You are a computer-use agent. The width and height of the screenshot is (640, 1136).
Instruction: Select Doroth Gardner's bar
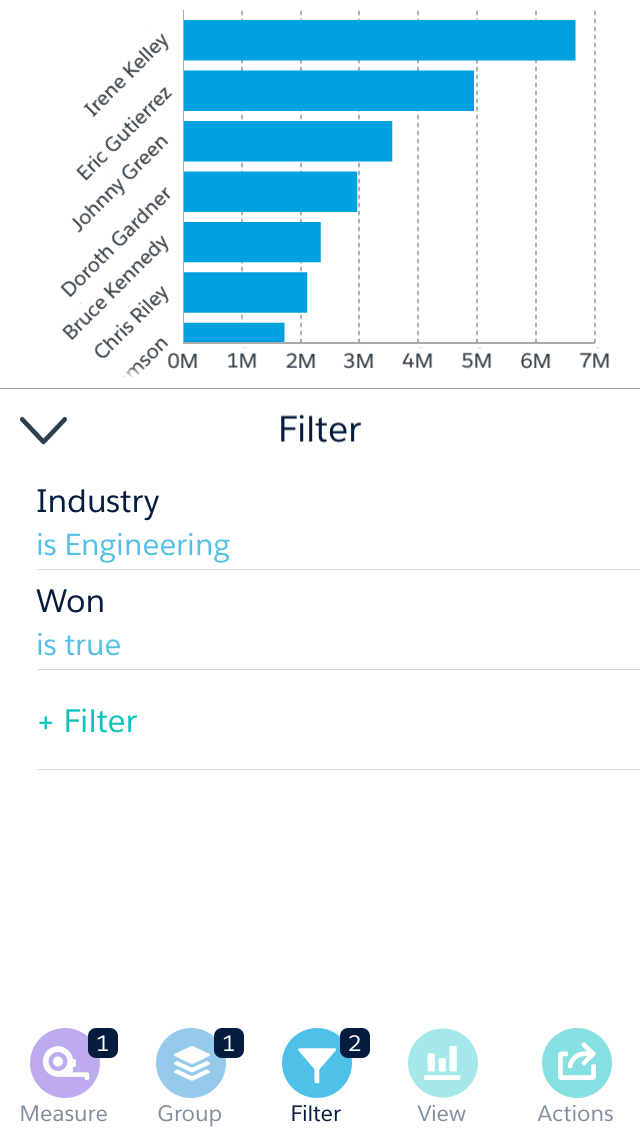pyautogui.click(x=270, y=191)
